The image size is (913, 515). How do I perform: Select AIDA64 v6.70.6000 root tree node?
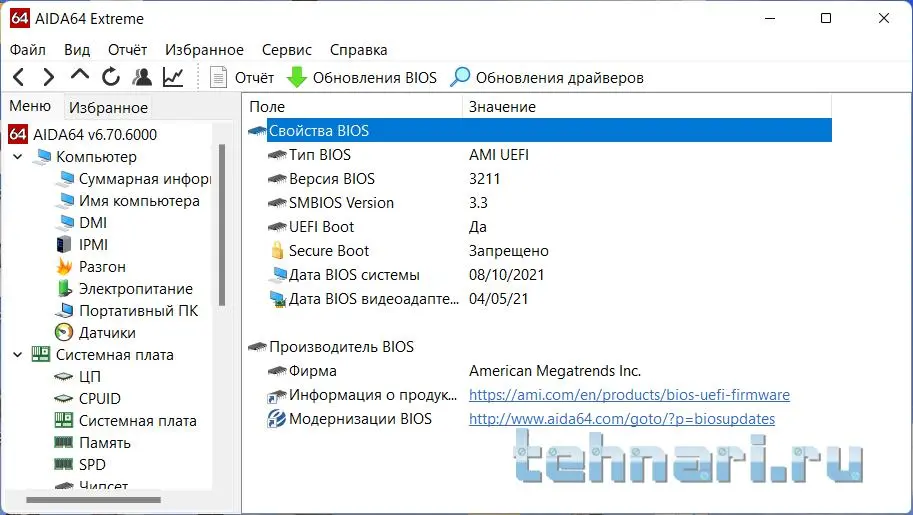(x=82, y=135)
